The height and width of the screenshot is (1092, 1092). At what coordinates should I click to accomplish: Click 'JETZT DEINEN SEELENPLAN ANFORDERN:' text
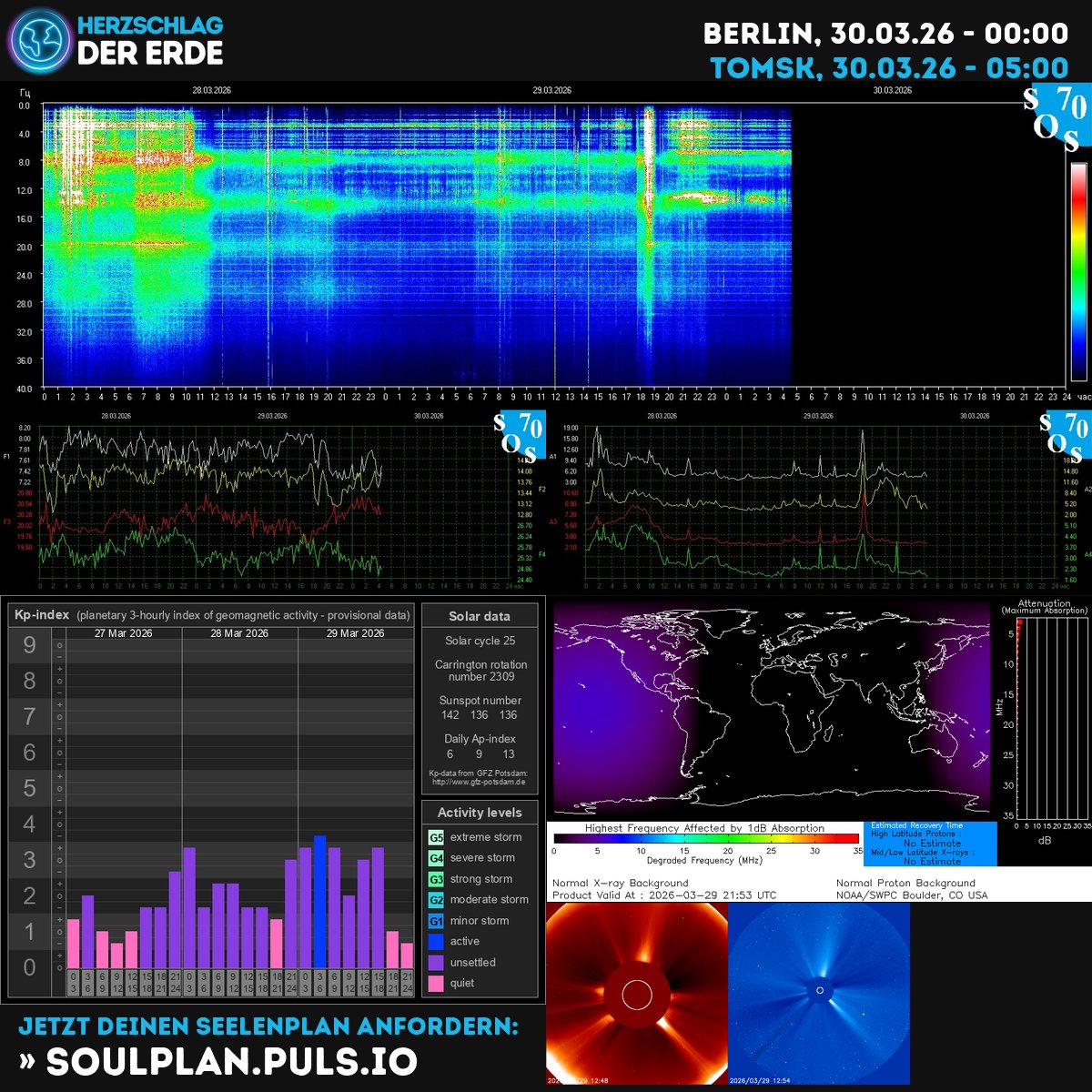268,1026
